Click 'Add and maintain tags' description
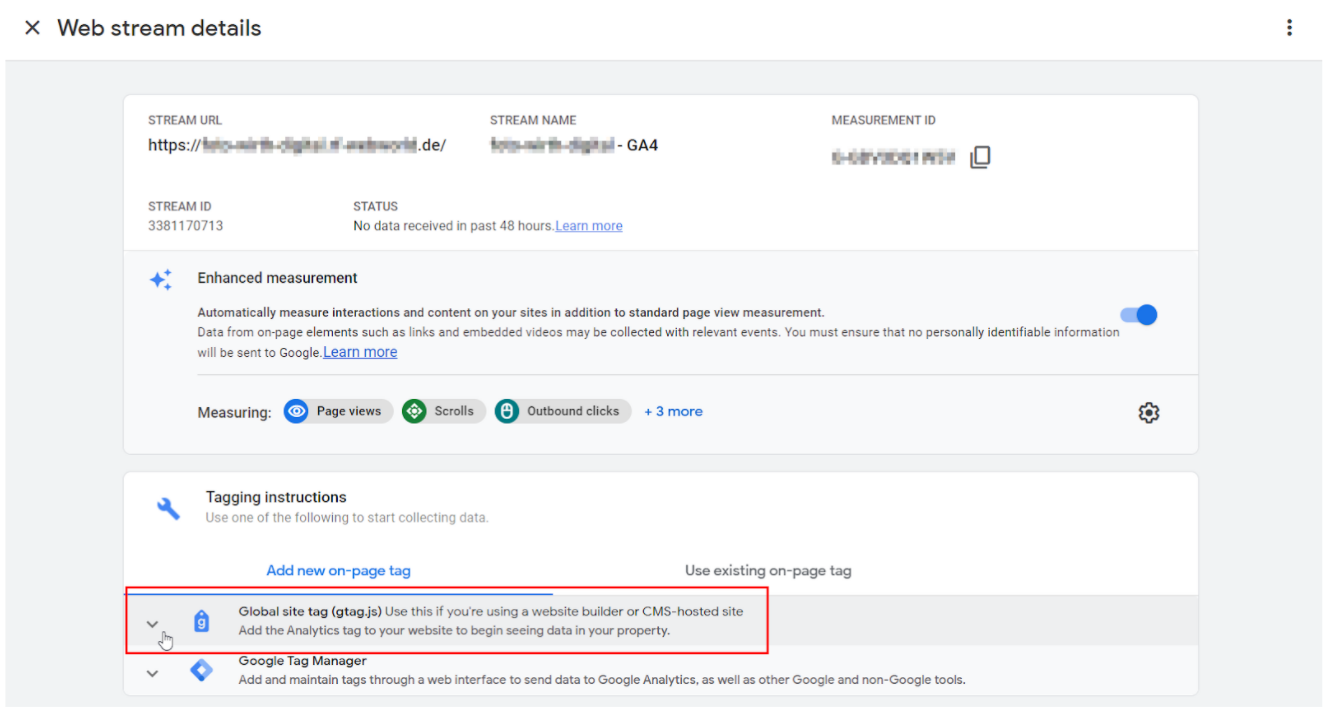1328x718 pixels. 602,680
